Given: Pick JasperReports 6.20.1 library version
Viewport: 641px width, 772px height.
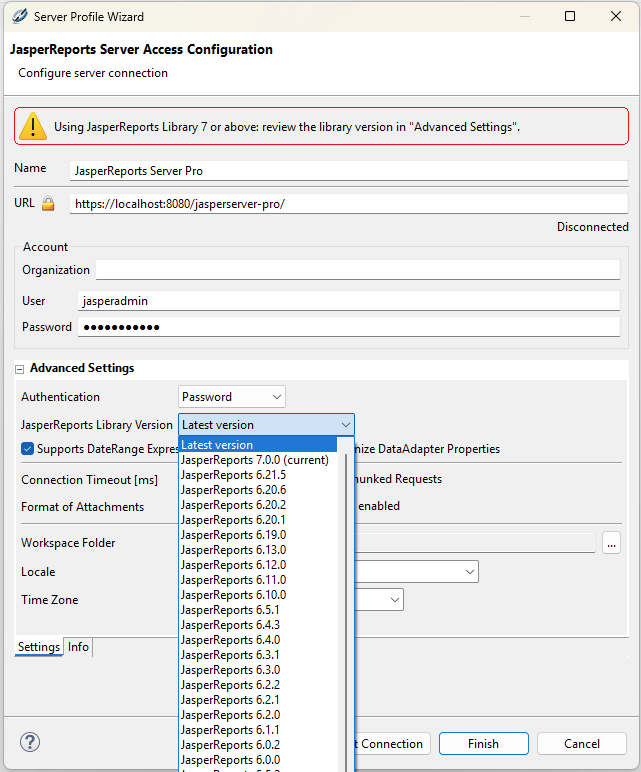Looking at the screenshot, I should 258,520.
